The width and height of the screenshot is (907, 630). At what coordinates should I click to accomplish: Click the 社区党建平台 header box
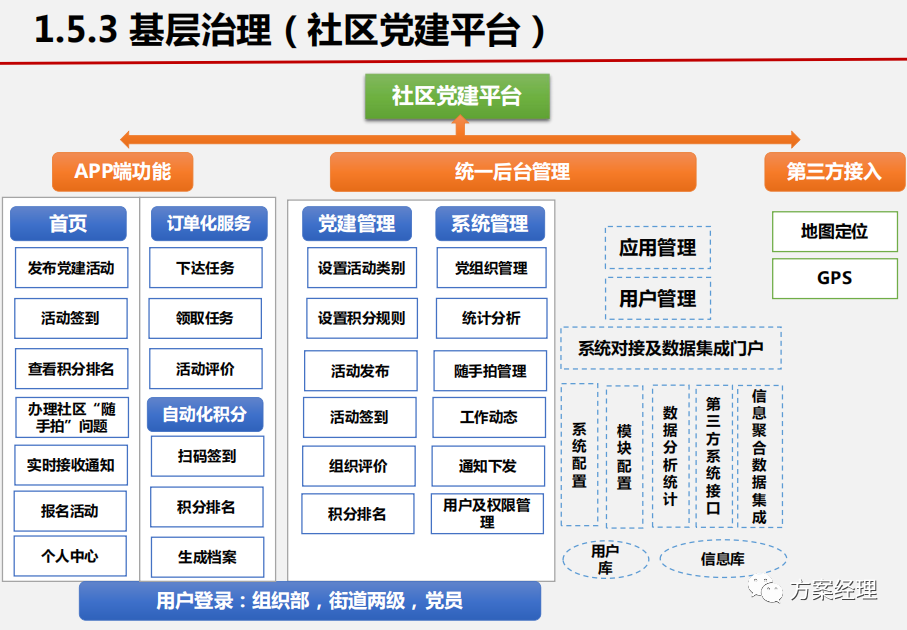click(457, 97)
